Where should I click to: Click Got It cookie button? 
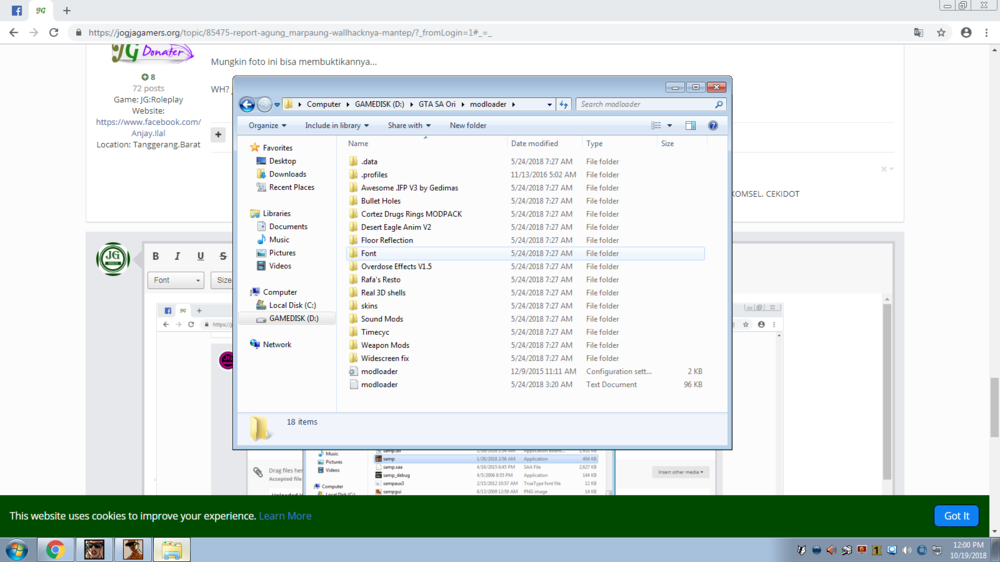point(956,516)
